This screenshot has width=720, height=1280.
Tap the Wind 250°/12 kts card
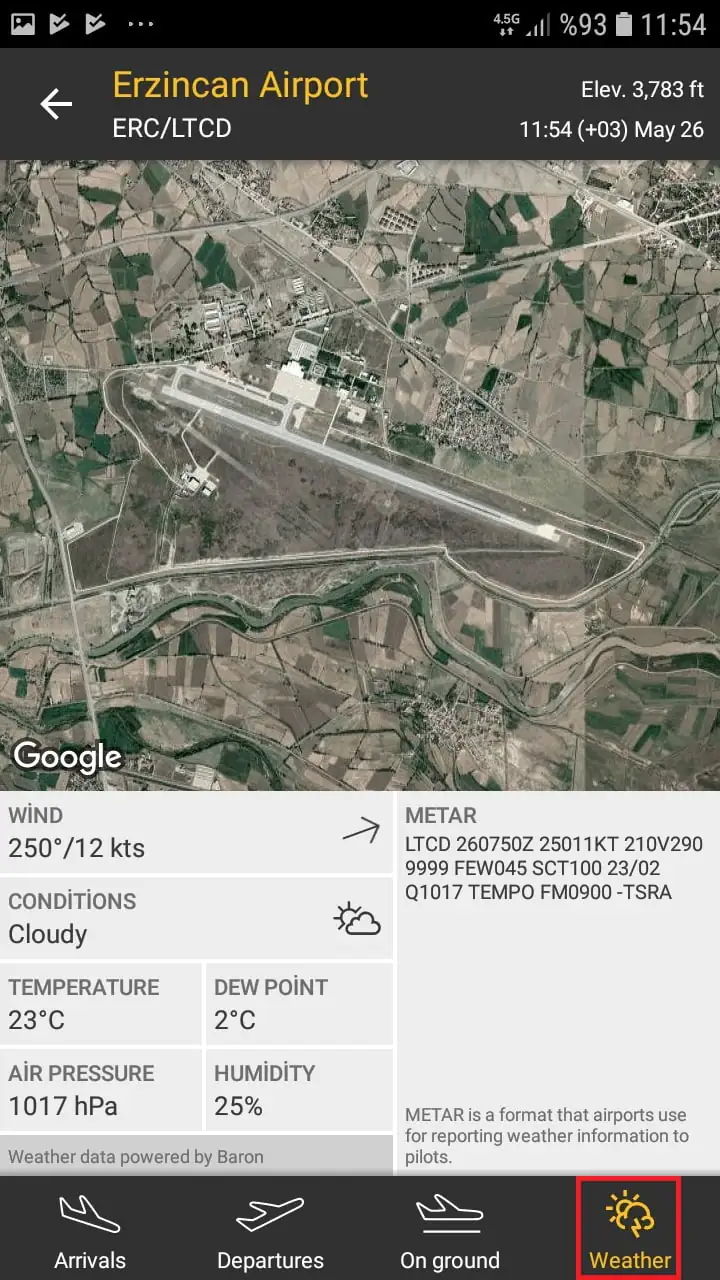[197, 833]
